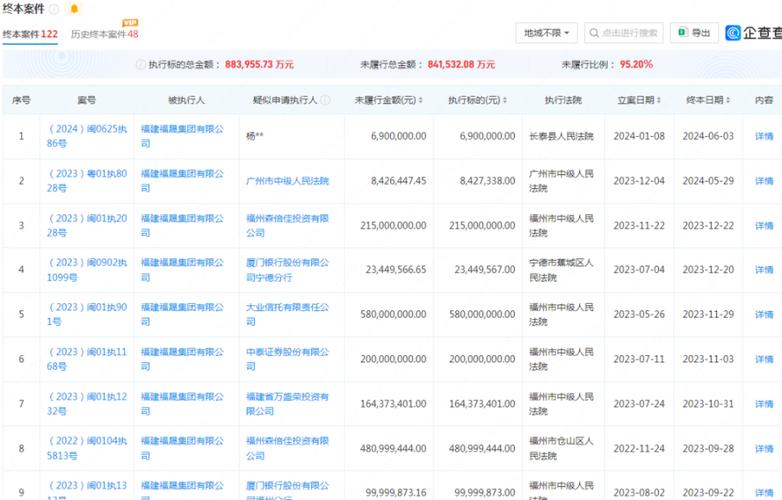Open applicant 广州市中级人民法院 link
Viewport: 782px width, 500px height.
(287, 181)
